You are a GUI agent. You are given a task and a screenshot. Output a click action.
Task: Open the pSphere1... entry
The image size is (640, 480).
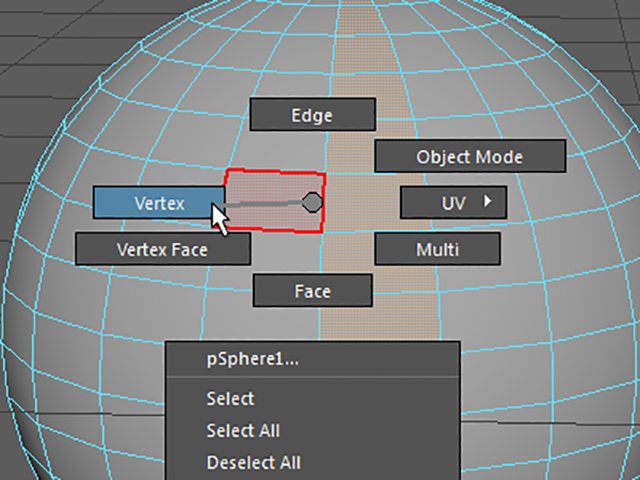click(x=313, y=359)
